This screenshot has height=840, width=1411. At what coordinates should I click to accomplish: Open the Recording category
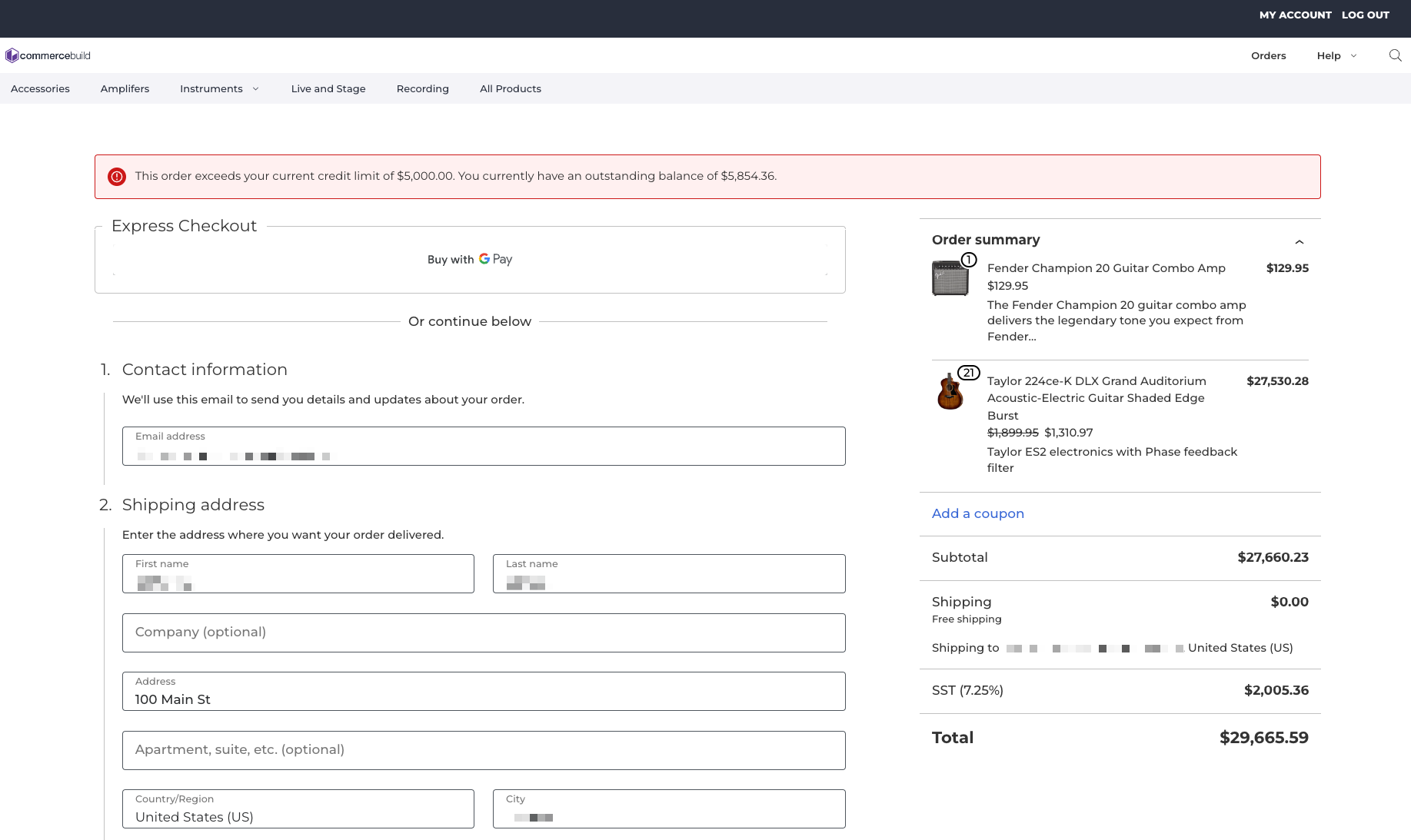(x=422, y=88)
